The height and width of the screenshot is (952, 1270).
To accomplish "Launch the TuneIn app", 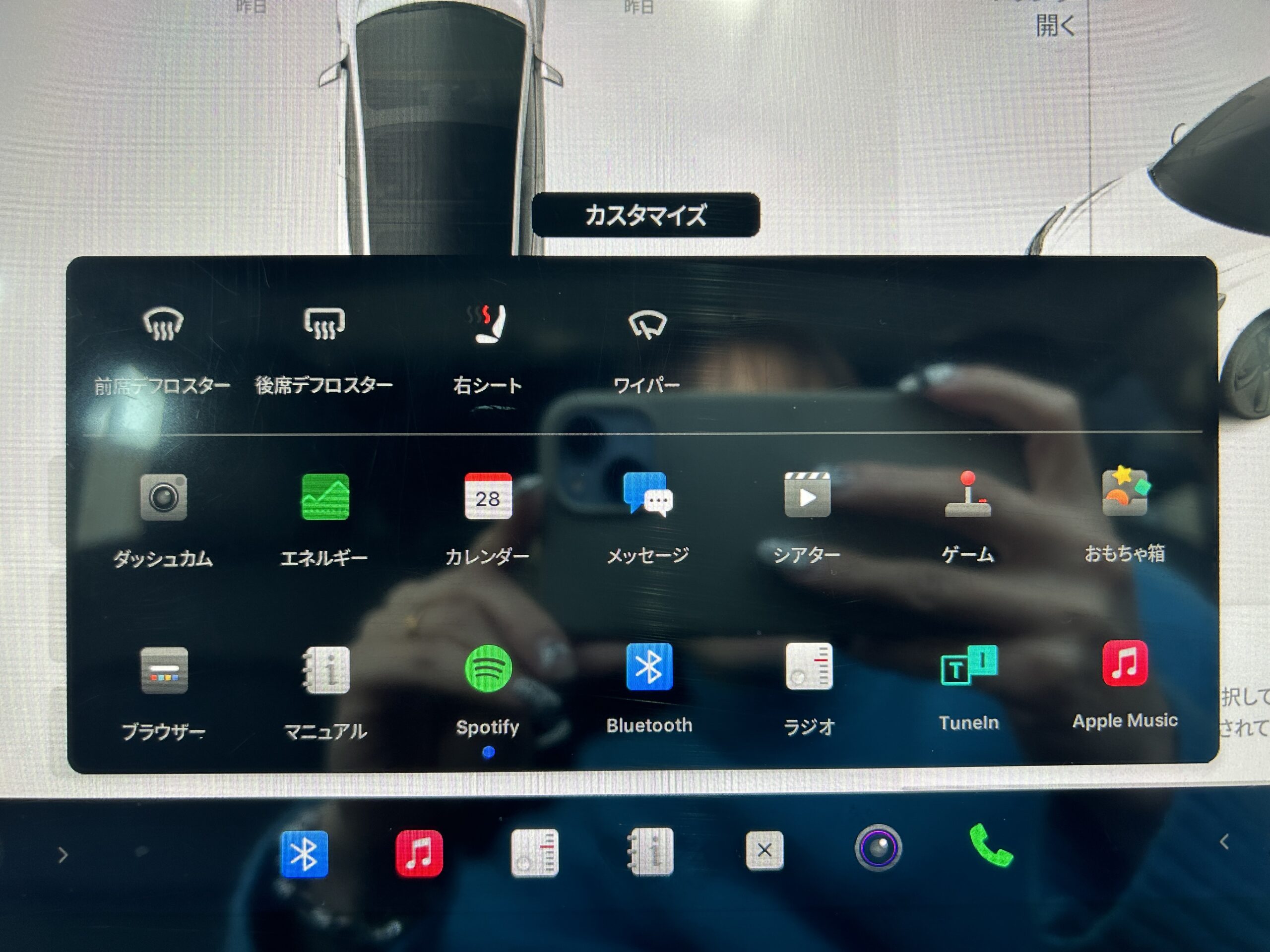I will [x=968, y=664].
